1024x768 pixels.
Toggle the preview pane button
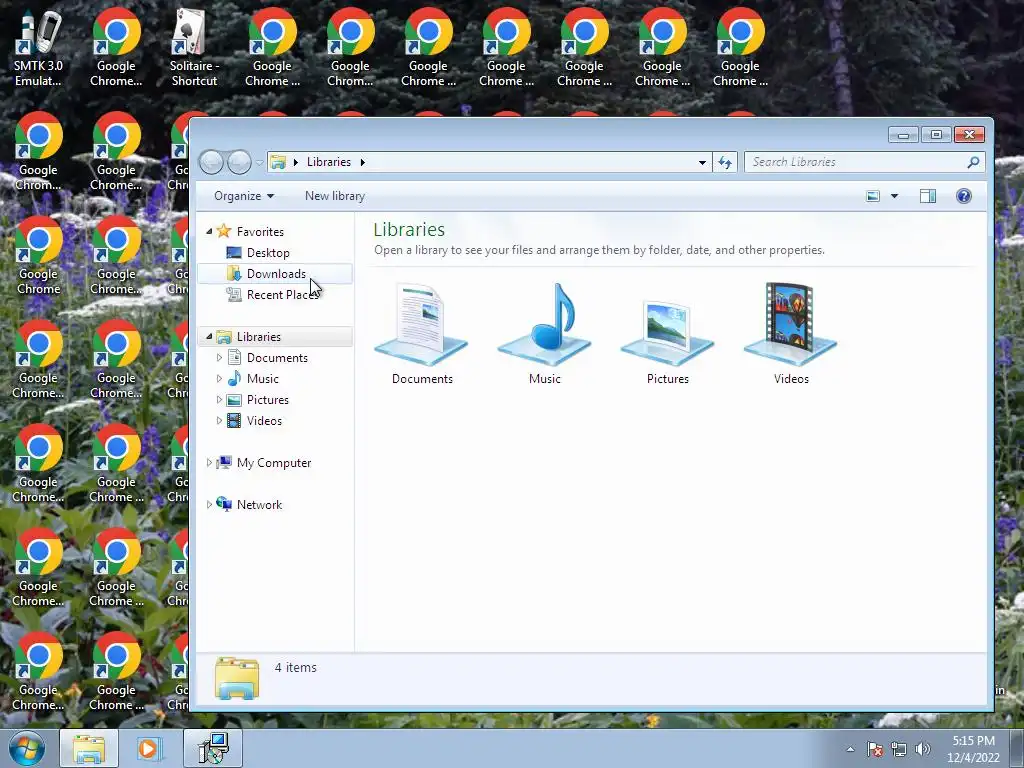point(927,196)
